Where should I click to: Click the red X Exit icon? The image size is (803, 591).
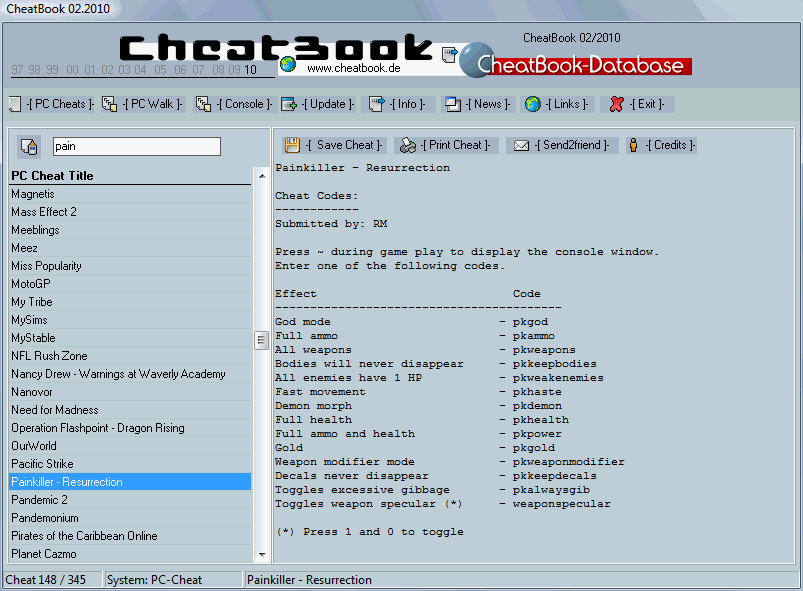[617, 104]
